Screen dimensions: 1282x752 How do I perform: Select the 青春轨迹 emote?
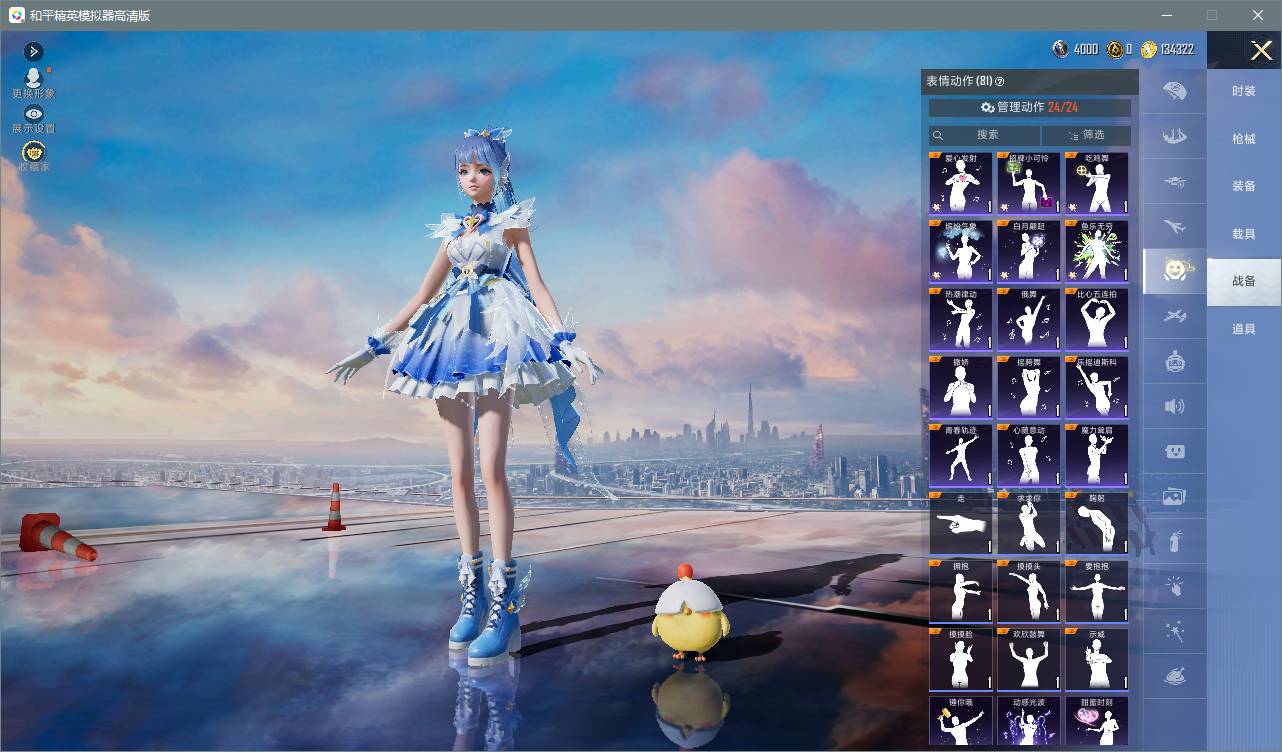click(x=961, y=455)
